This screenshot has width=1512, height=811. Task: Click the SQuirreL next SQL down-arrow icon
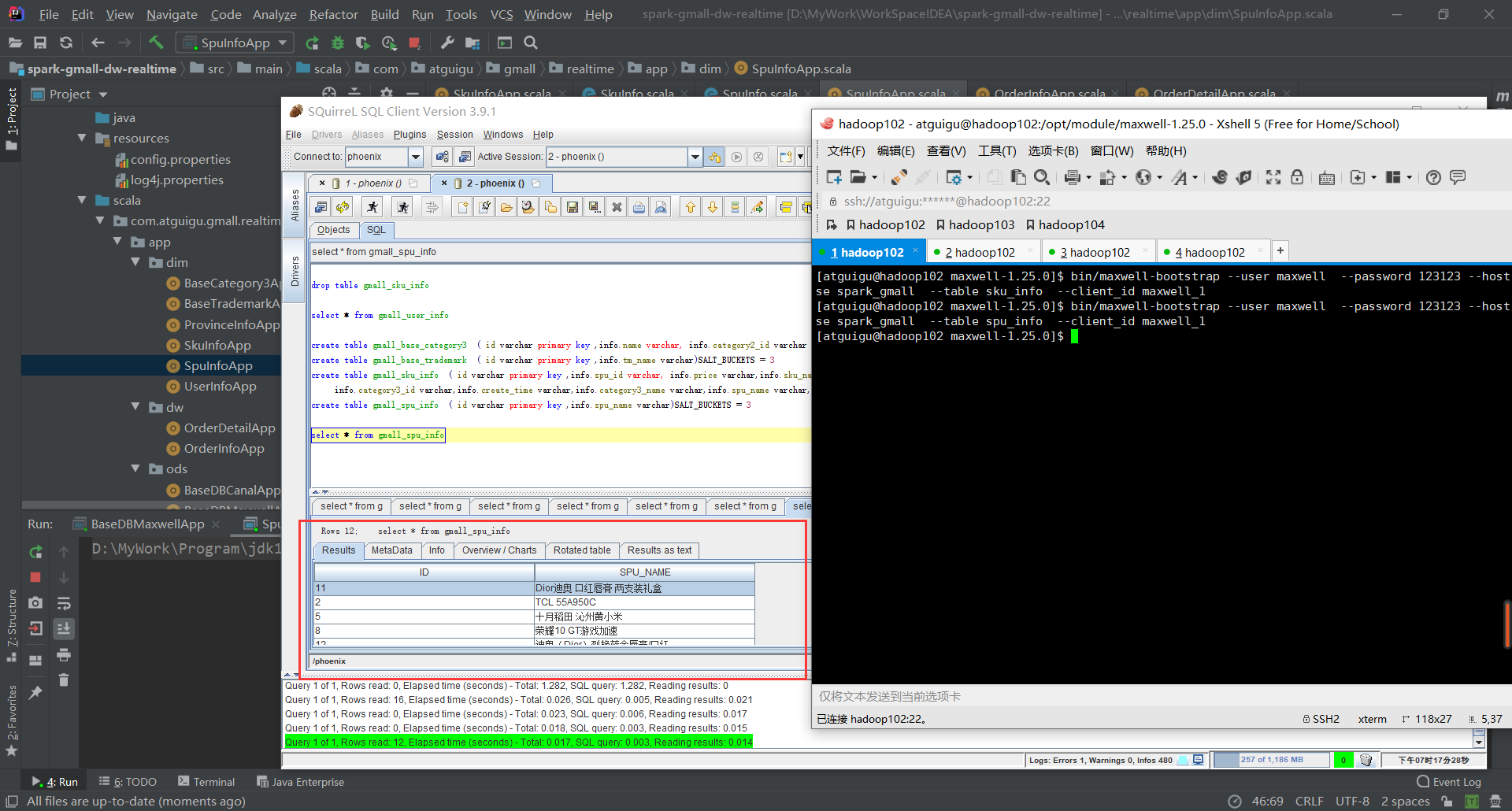(x=713, y=207)
